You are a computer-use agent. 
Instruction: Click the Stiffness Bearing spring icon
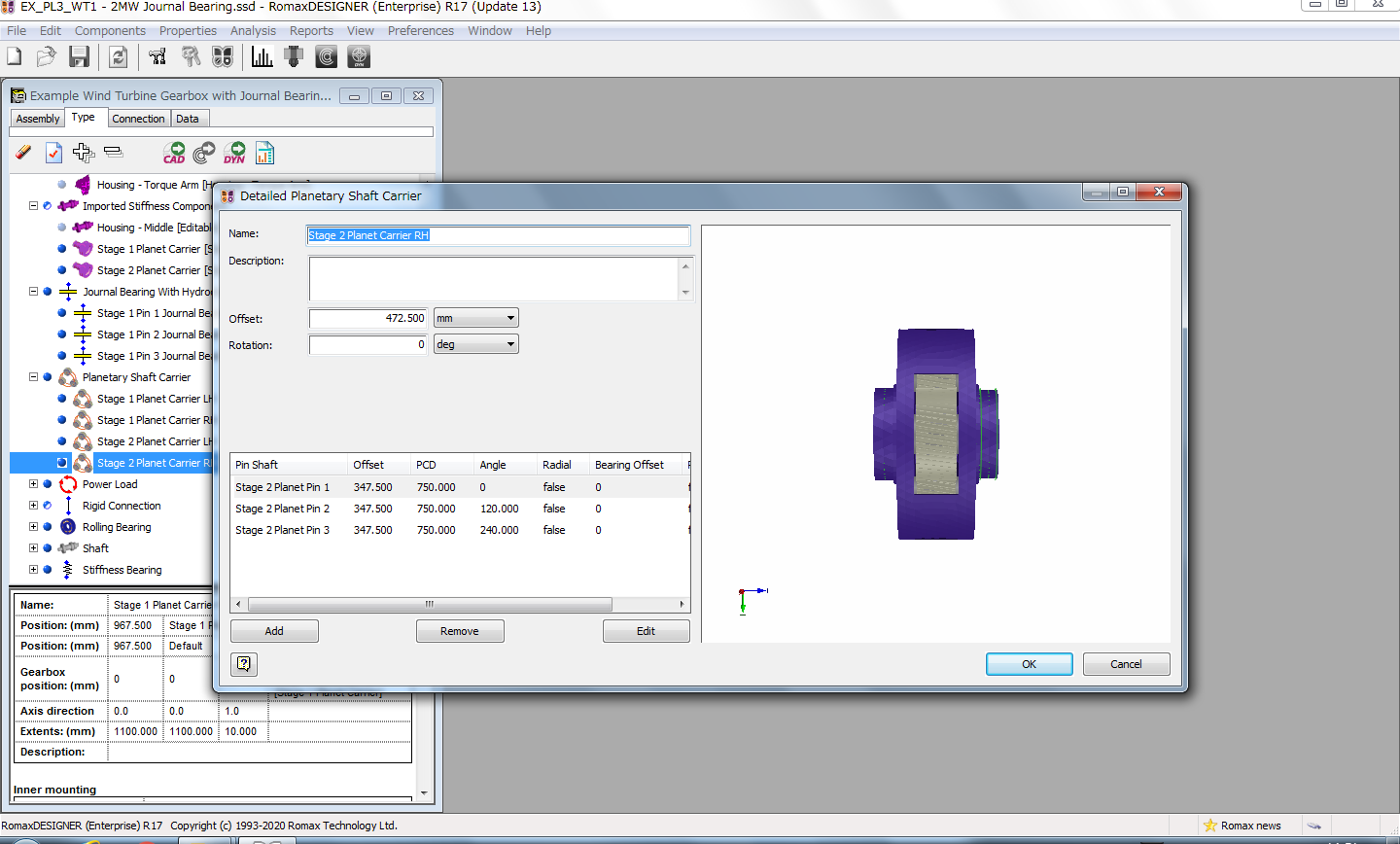coord(68,570)
